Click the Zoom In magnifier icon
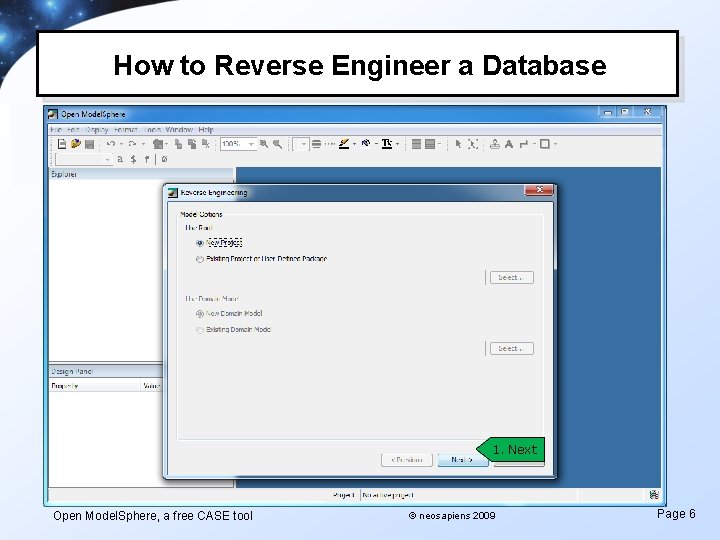The width and height of the screenshot is (720, 540). [264, 144]
